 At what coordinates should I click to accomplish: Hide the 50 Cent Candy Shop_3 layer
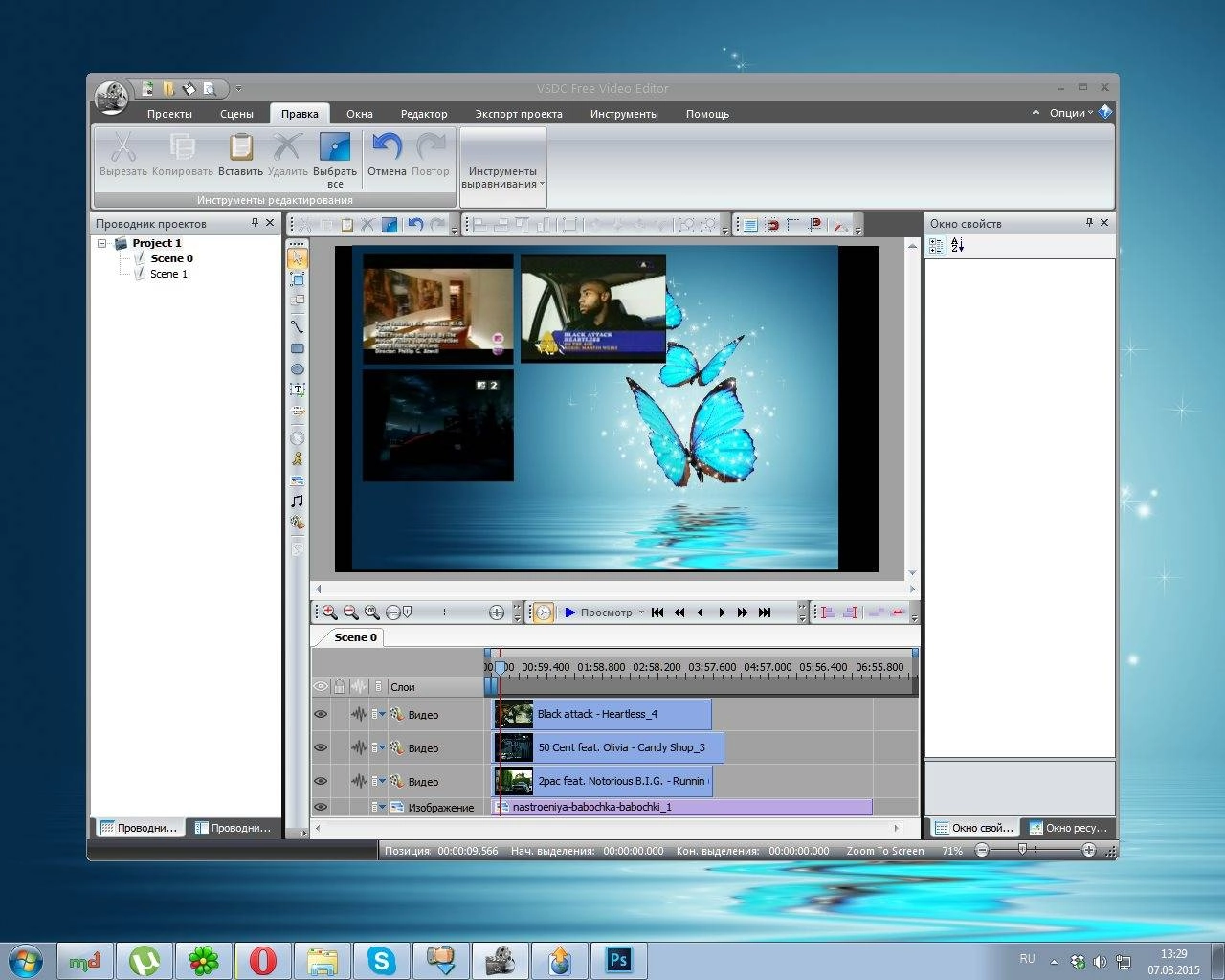coord(321,747)
